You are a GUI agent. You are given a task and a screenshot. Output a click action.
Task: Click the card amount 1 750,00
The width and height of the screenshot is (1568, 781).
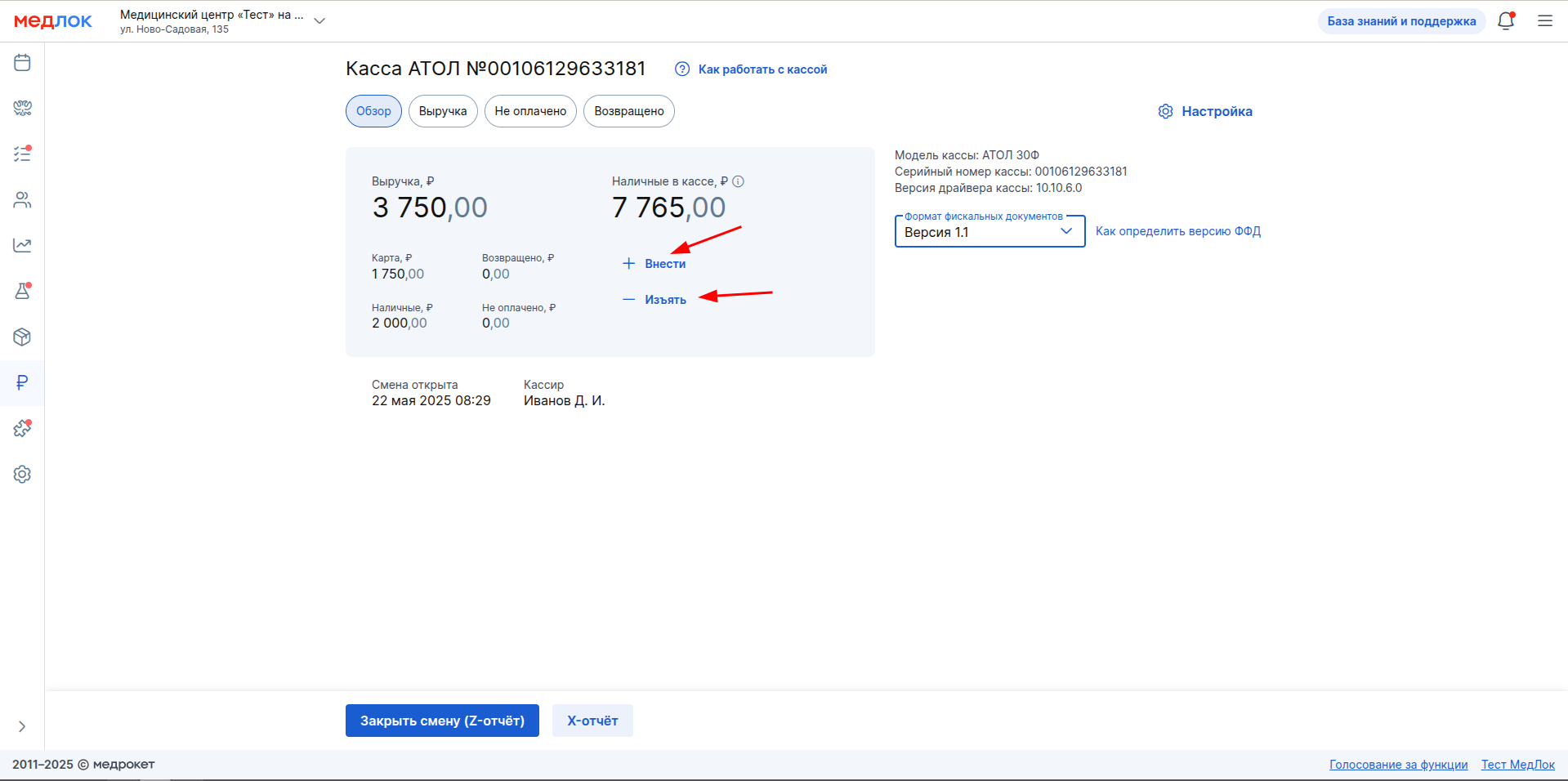click(398, 274)
